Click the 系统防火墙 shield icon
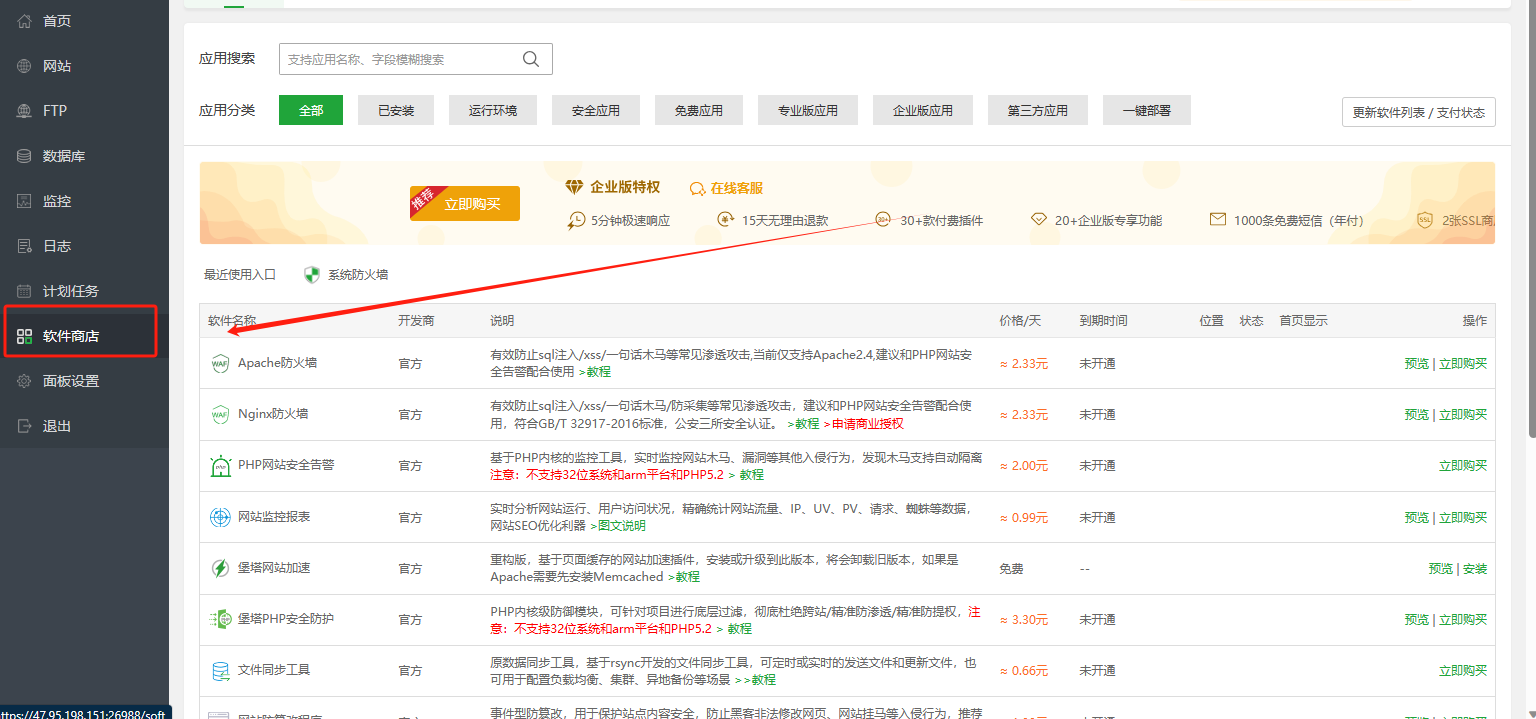 (x=312, y=274)
